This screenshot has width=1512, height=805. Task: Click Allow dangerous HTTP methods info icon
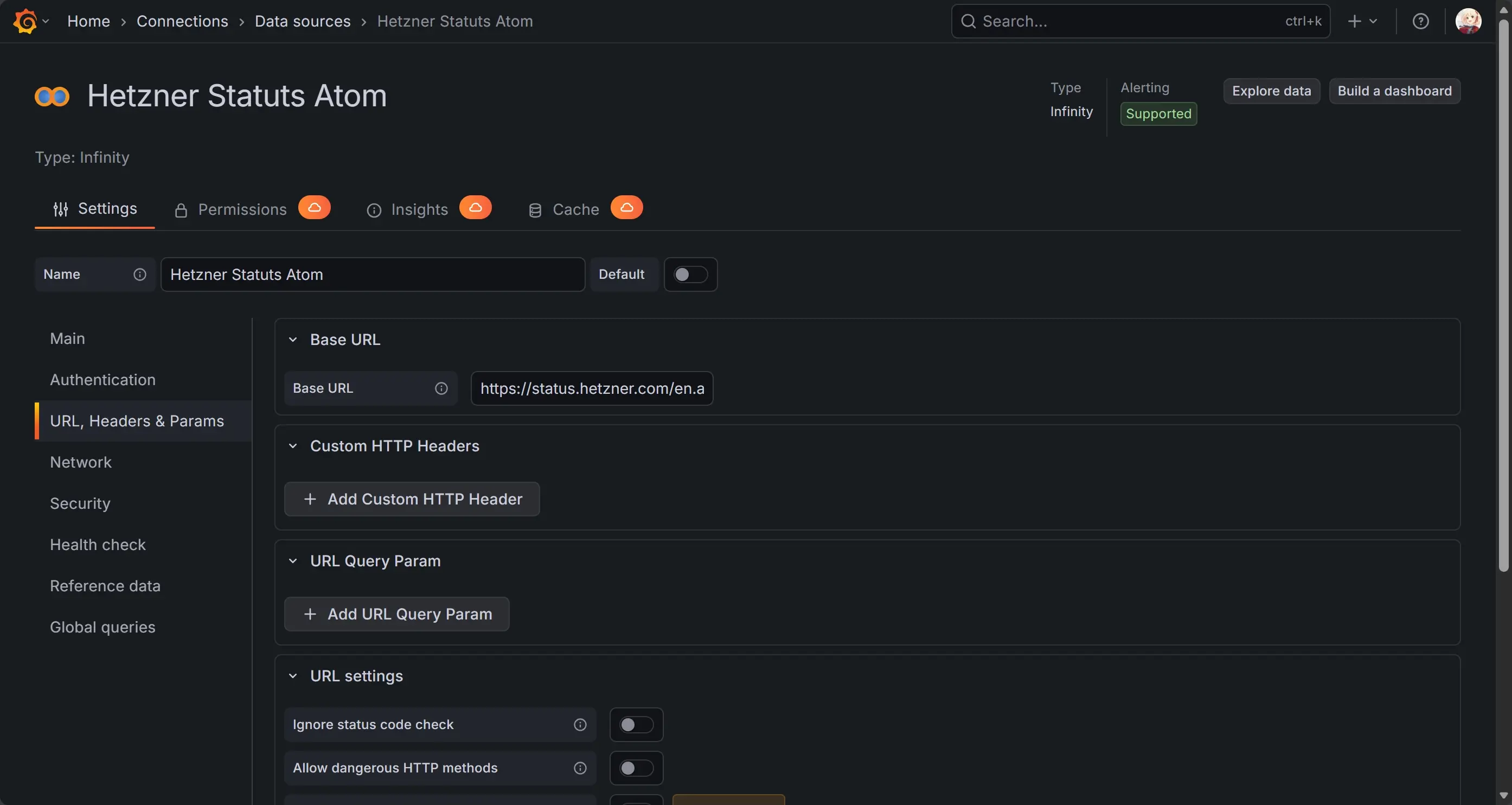580,768
